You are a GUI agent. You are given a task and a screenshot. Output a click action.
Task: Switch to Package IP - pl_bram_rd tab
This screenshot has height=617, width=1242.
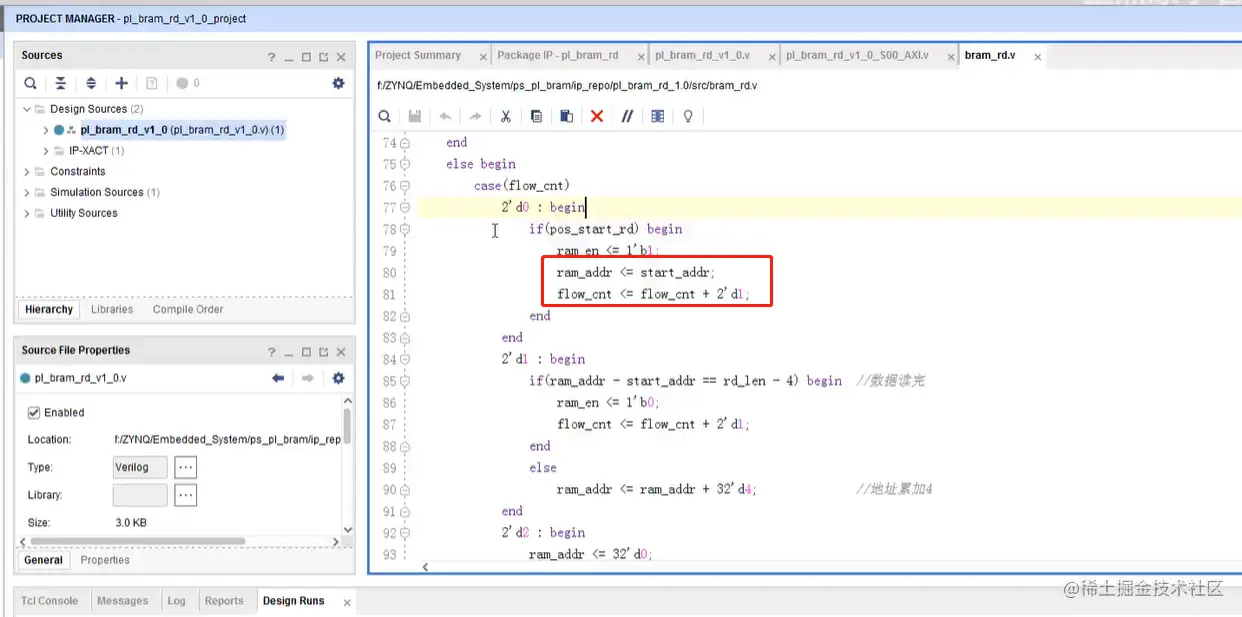coord(558,56)
